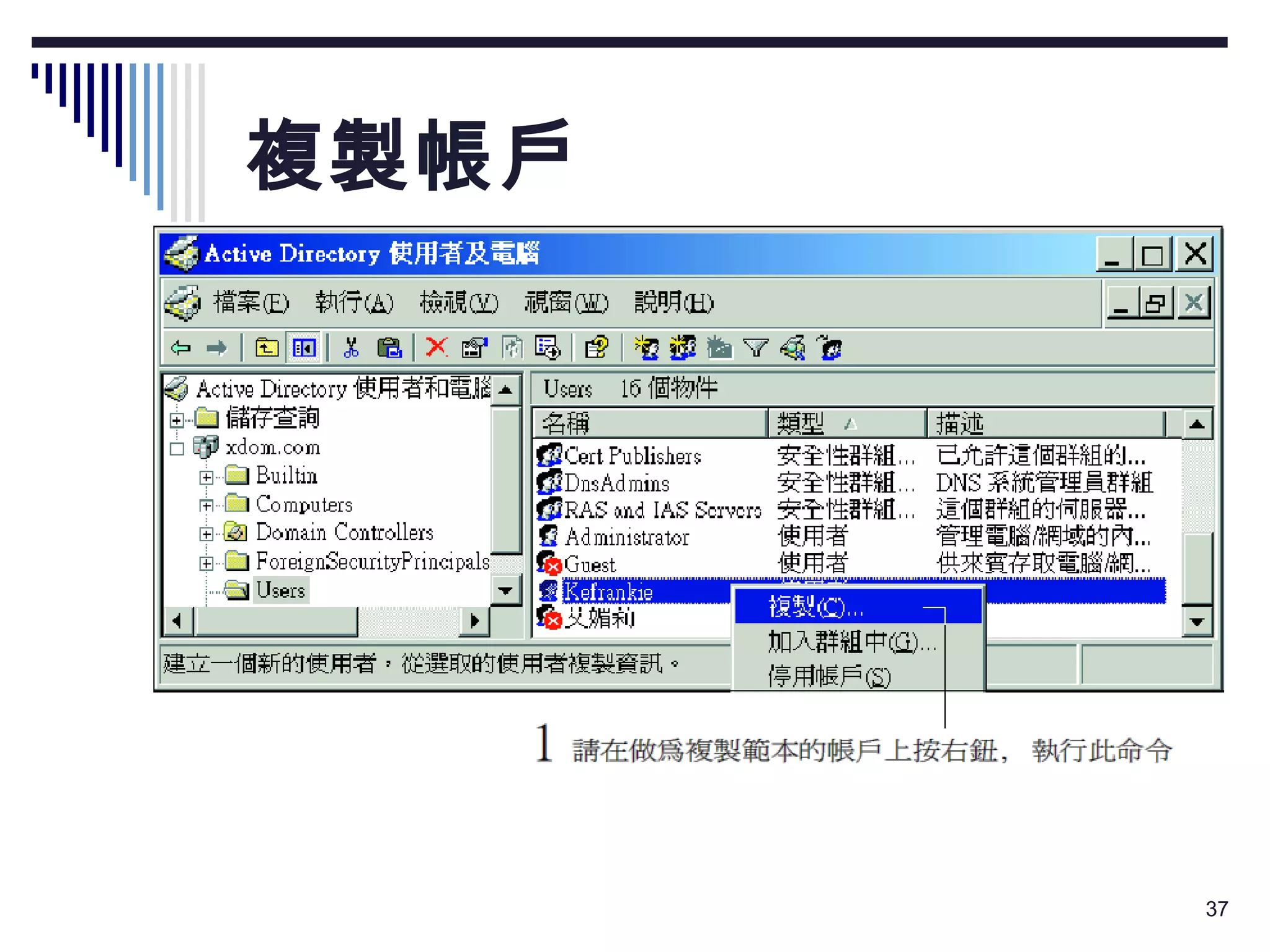Select Active Directory 使用者和電腦 root node
The height and width of the screenshot is (952, 1270).
(x=343, y=389)
